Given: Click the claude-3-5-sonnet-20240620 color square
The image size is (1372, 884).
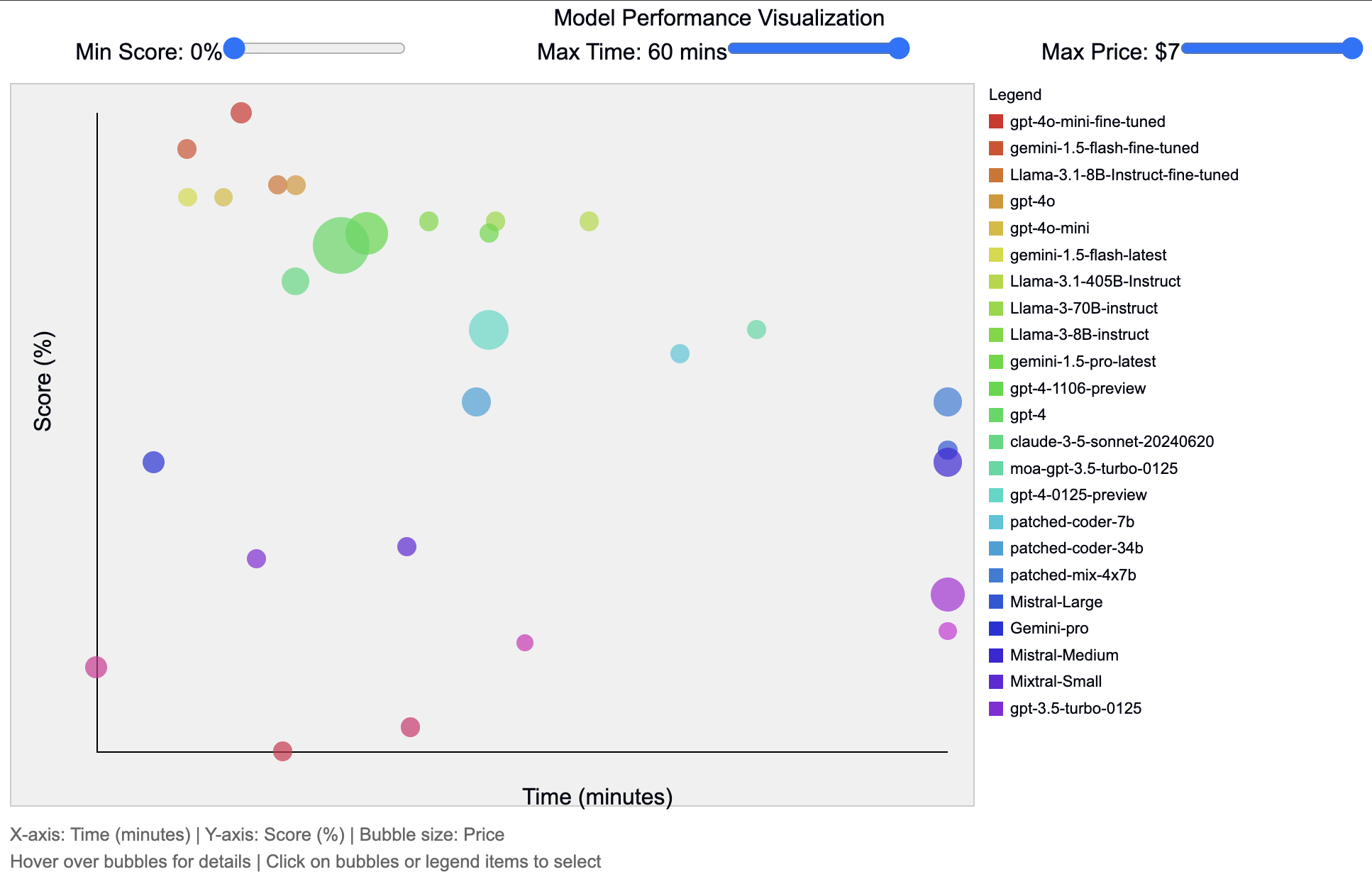Looking at the screenshot, I should pos(995,441).
